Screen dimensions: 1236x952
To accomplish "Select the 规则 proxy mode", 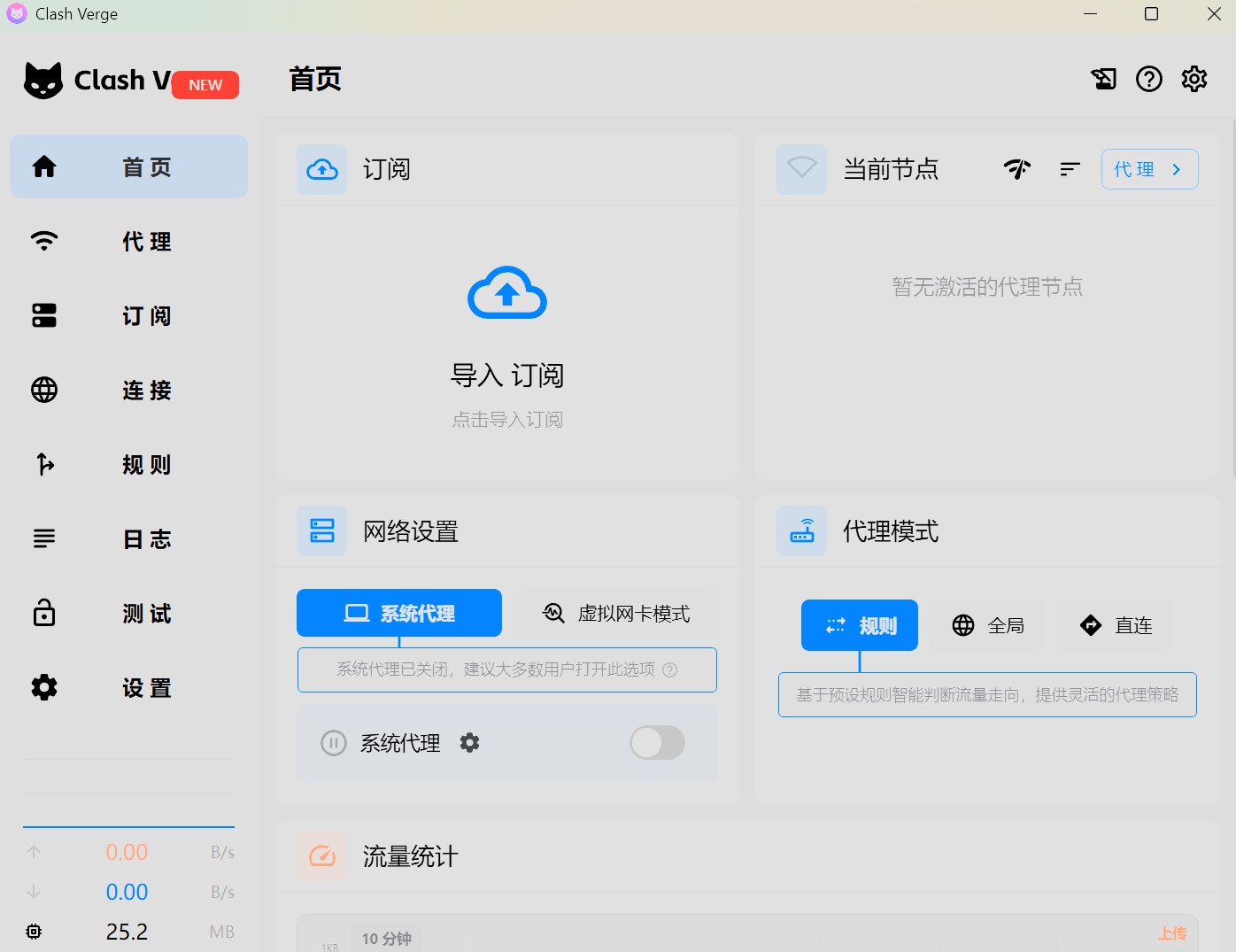I will click(860, 625).
